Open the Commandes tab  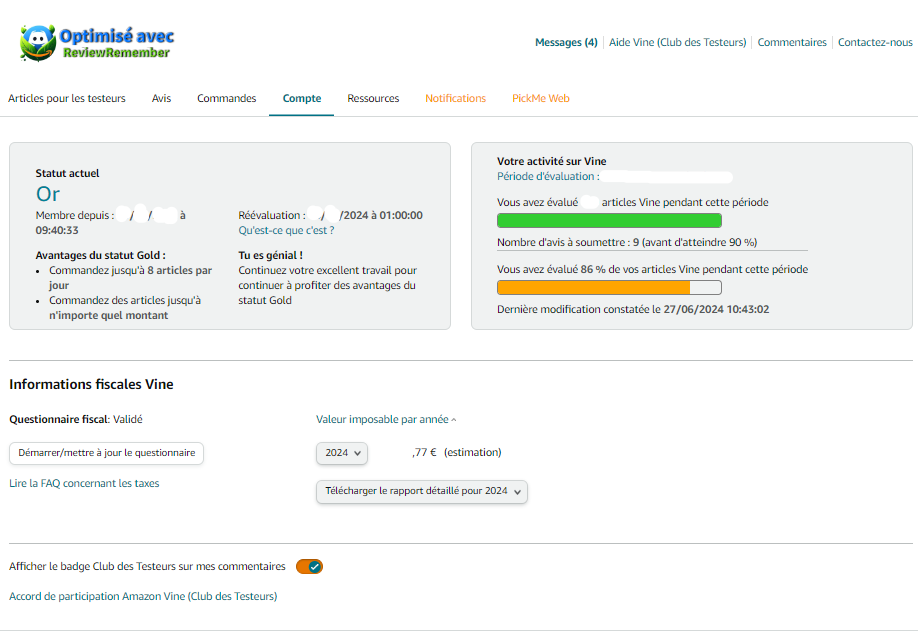pos(226,98)
